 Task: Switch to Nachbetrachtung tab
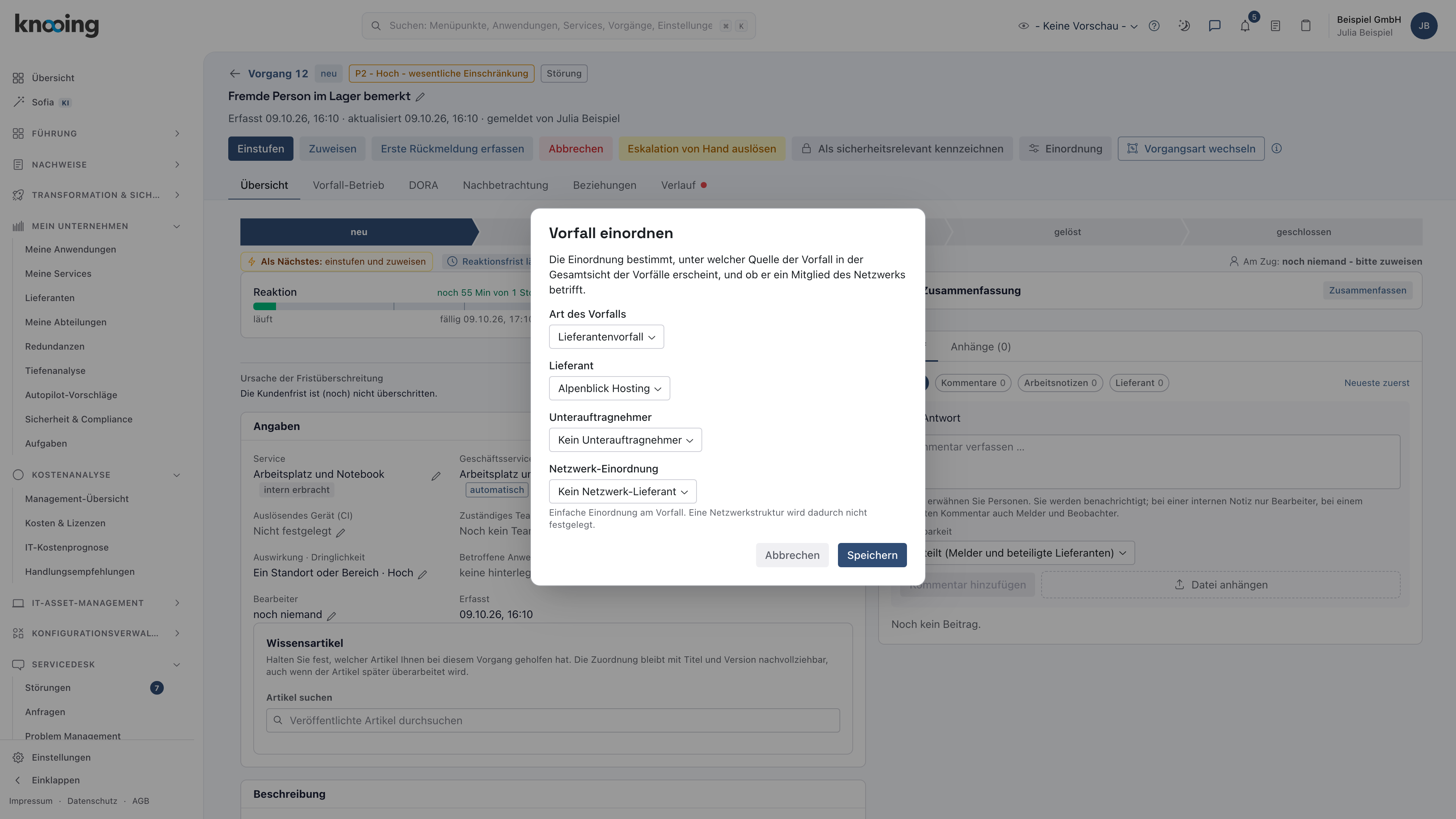pyautogui.click(x=505, y=185)
